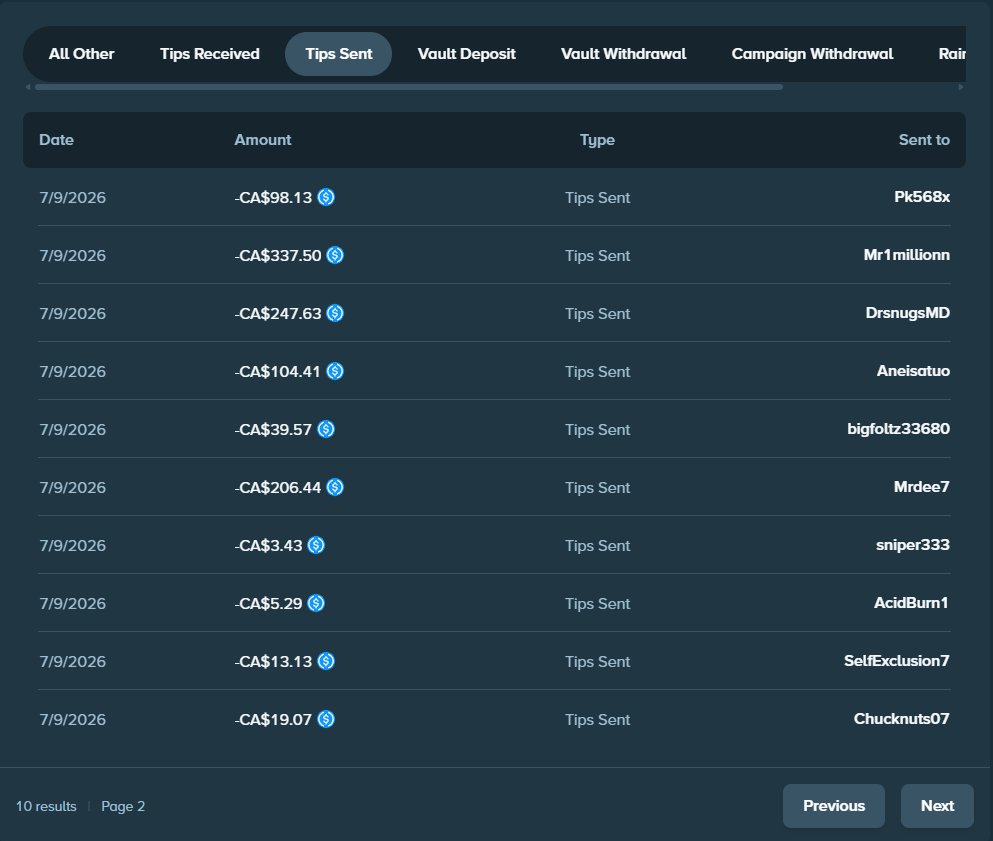Open recipient AcidBurn1
The height and width of the screenshot is (841, 993).
(x=911, y=602)
